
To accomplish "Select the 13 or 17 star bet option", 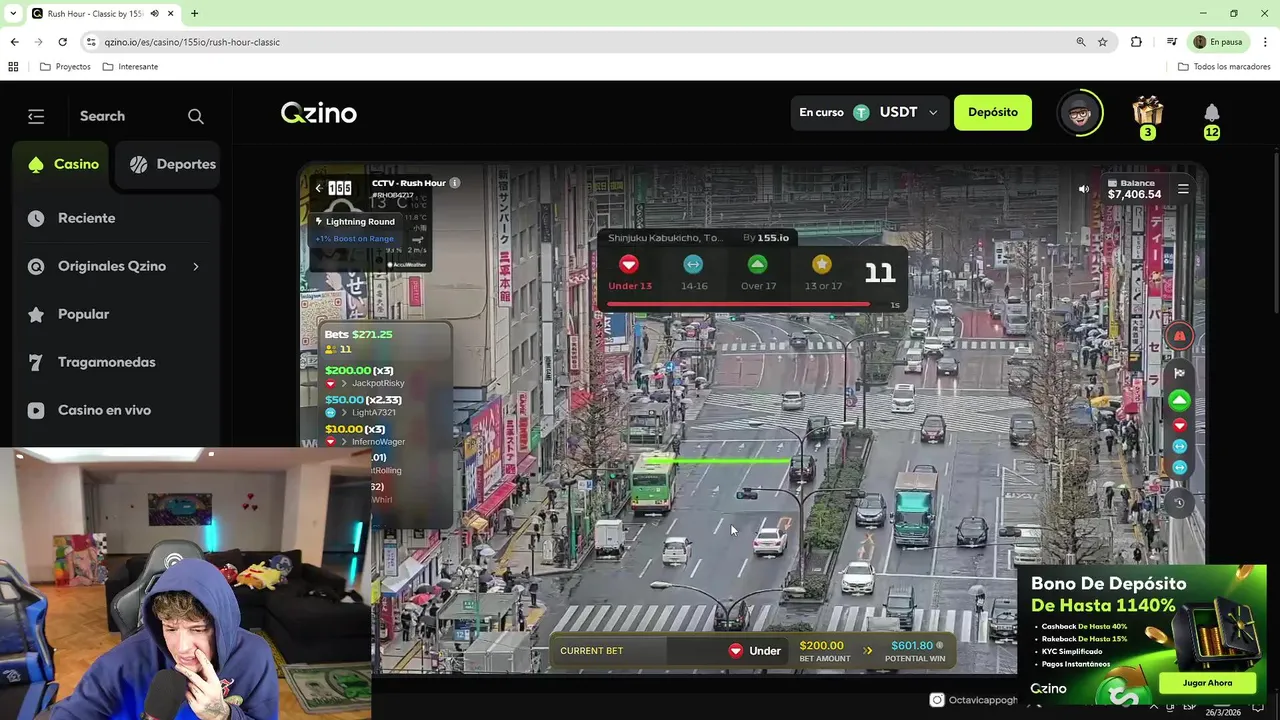I will (x=822, y=273).
